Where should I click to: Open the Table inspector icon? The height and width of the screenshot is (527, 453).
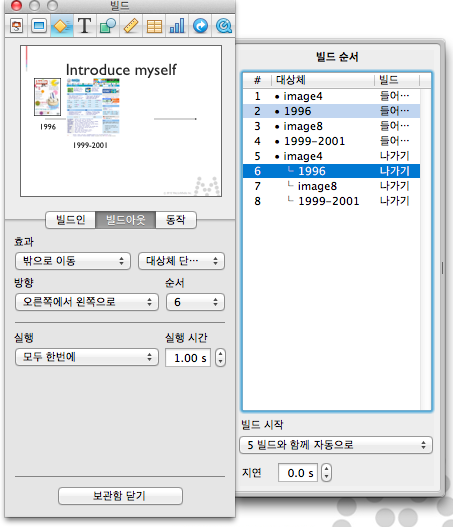tap(154, 26)
